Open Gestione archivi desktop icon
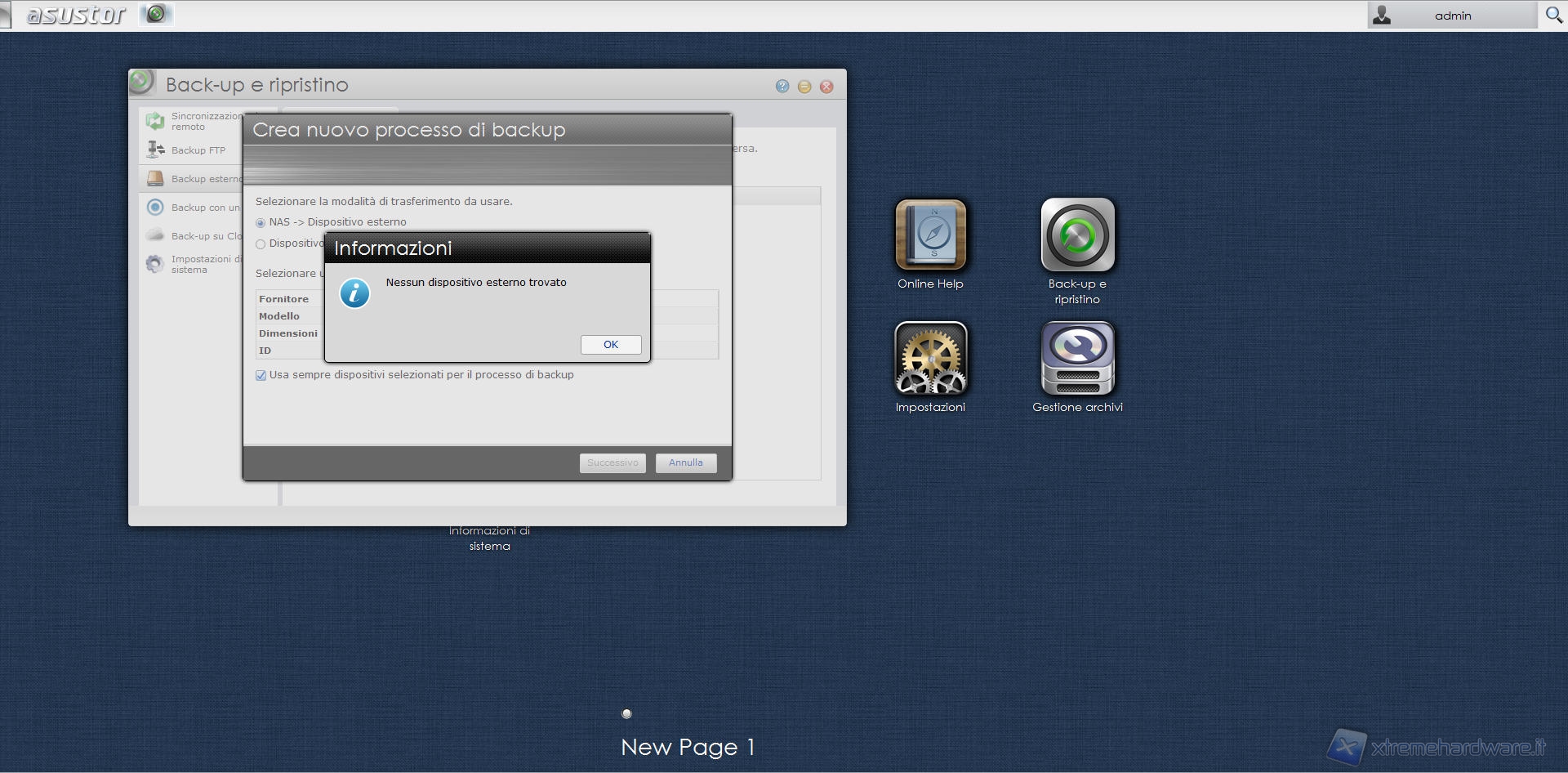 click(x=1077, y=359)
